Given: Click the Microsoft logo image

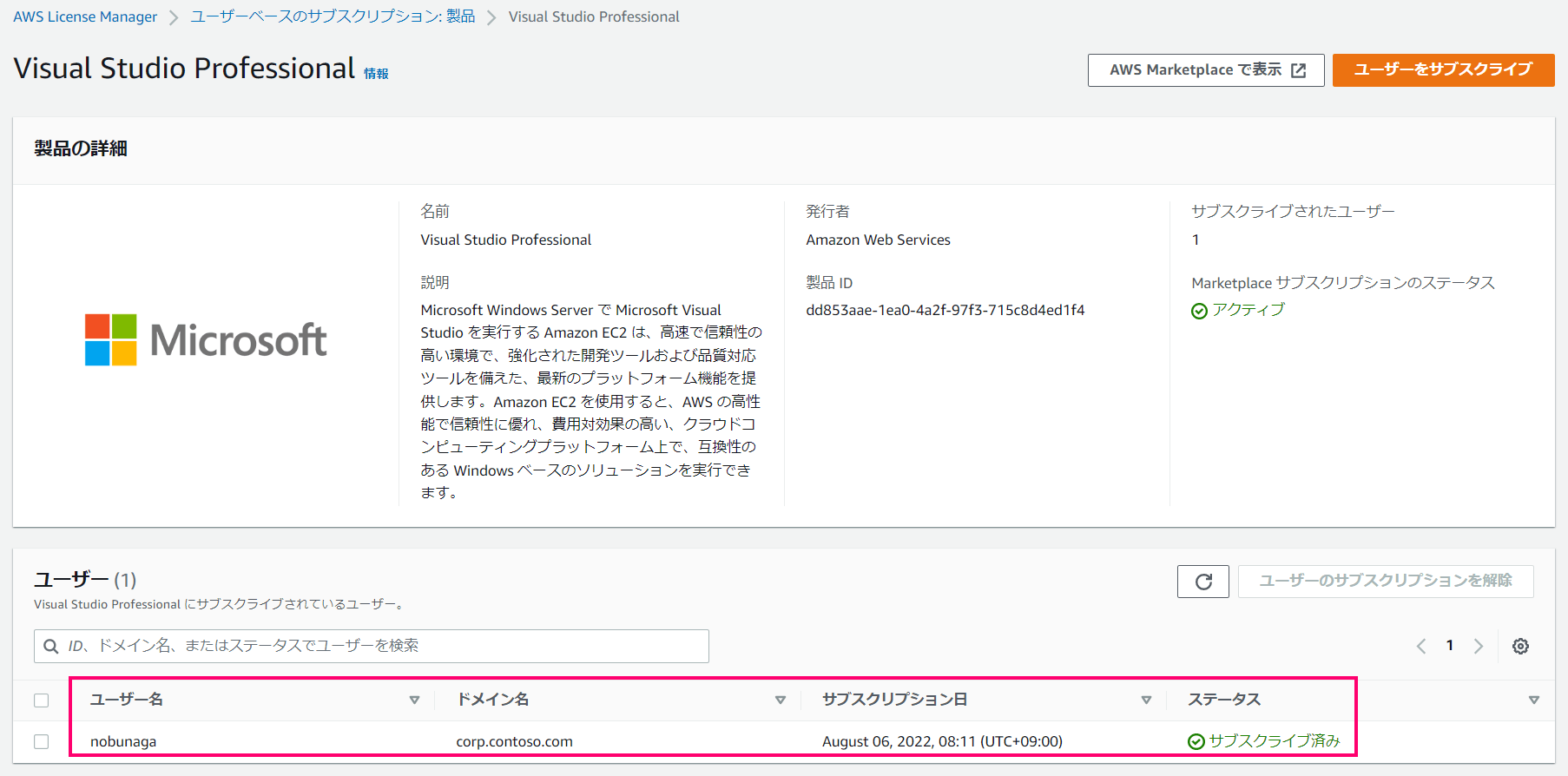Looking at the screenshot, I should (x=206, y=339).
